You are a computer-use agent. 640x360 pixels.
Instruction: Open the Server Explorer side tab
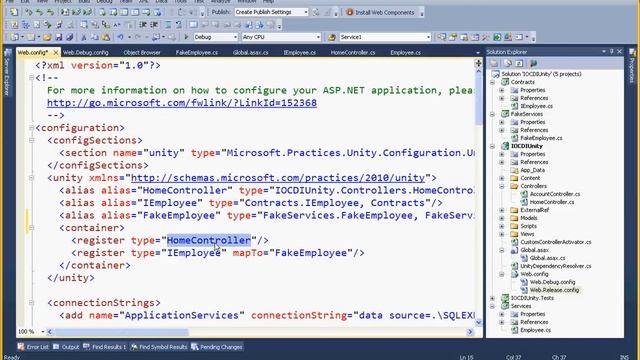click(x=7, y=72)
